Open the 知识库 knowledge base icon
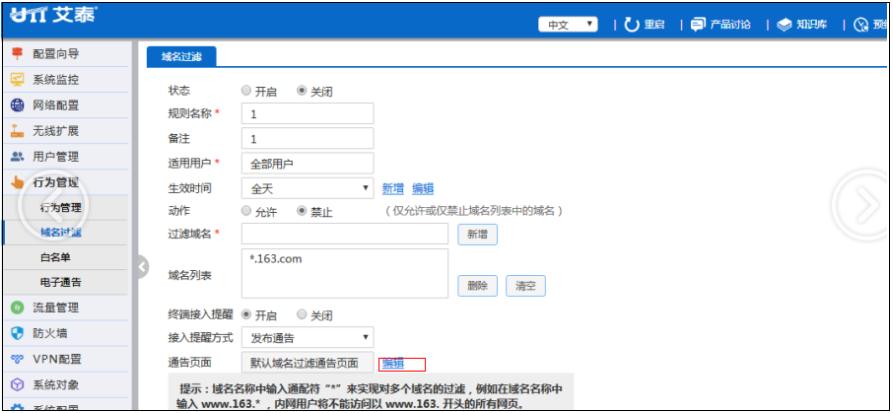The image size is (893, 413). tap(783, 24)
